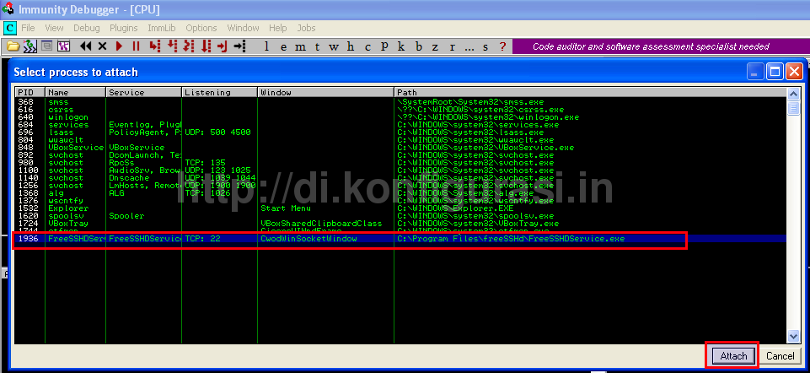
Task: Click the process list scrollbar thumb
Action: pyautogui.click(x=794, y=108)
